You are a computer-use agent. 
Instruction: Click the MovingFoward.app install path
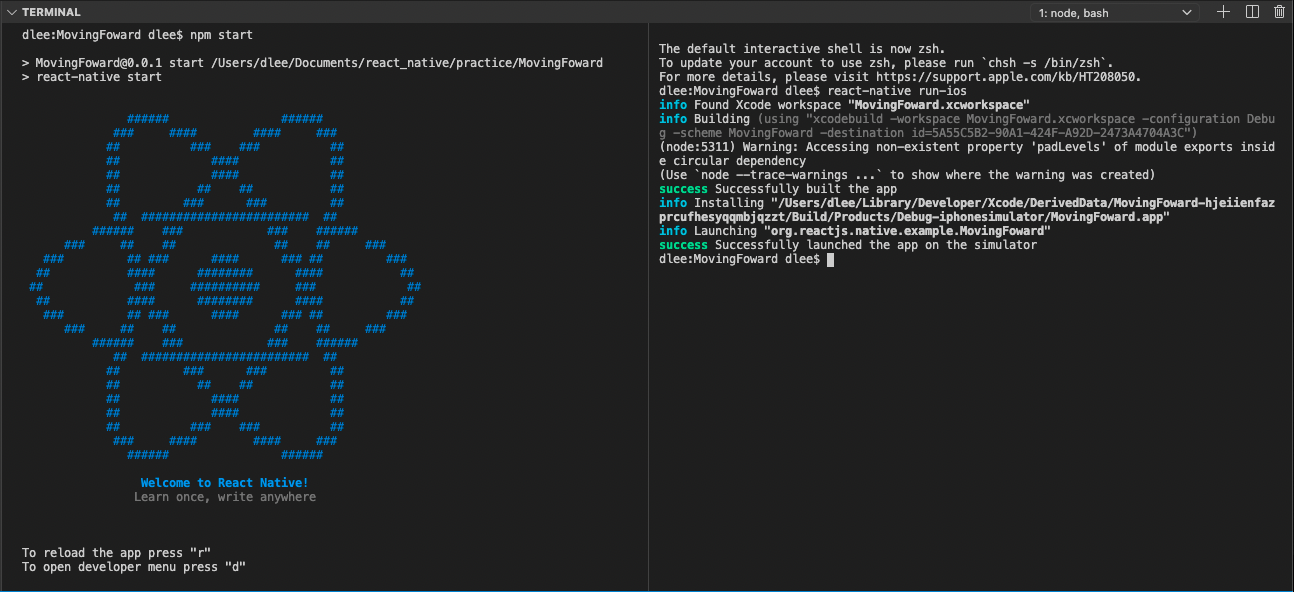pyautogui.click(x=967, y=210)
